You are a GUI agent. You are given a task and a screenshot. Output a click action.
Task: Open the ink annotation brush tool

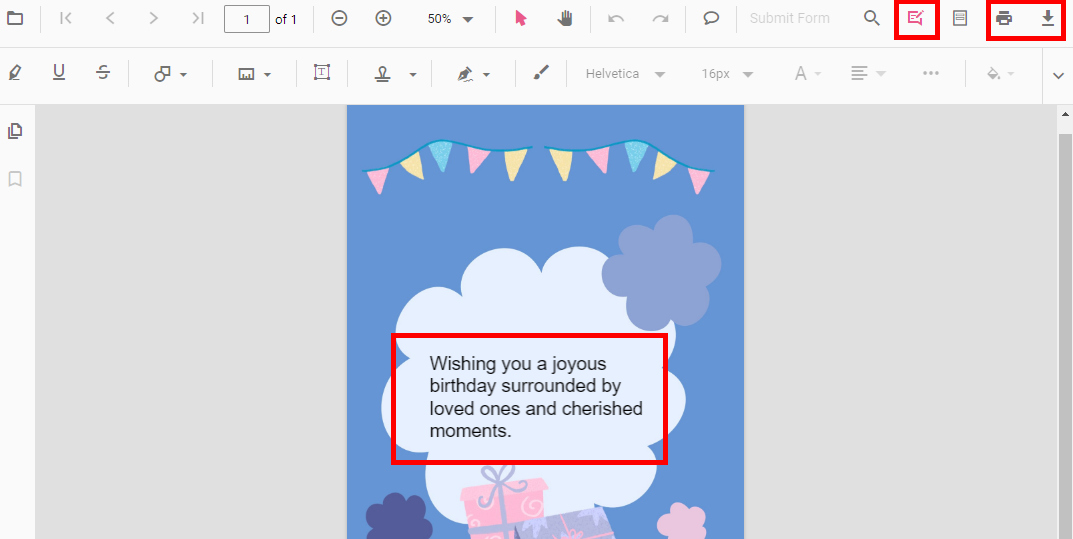pos(541,73)
